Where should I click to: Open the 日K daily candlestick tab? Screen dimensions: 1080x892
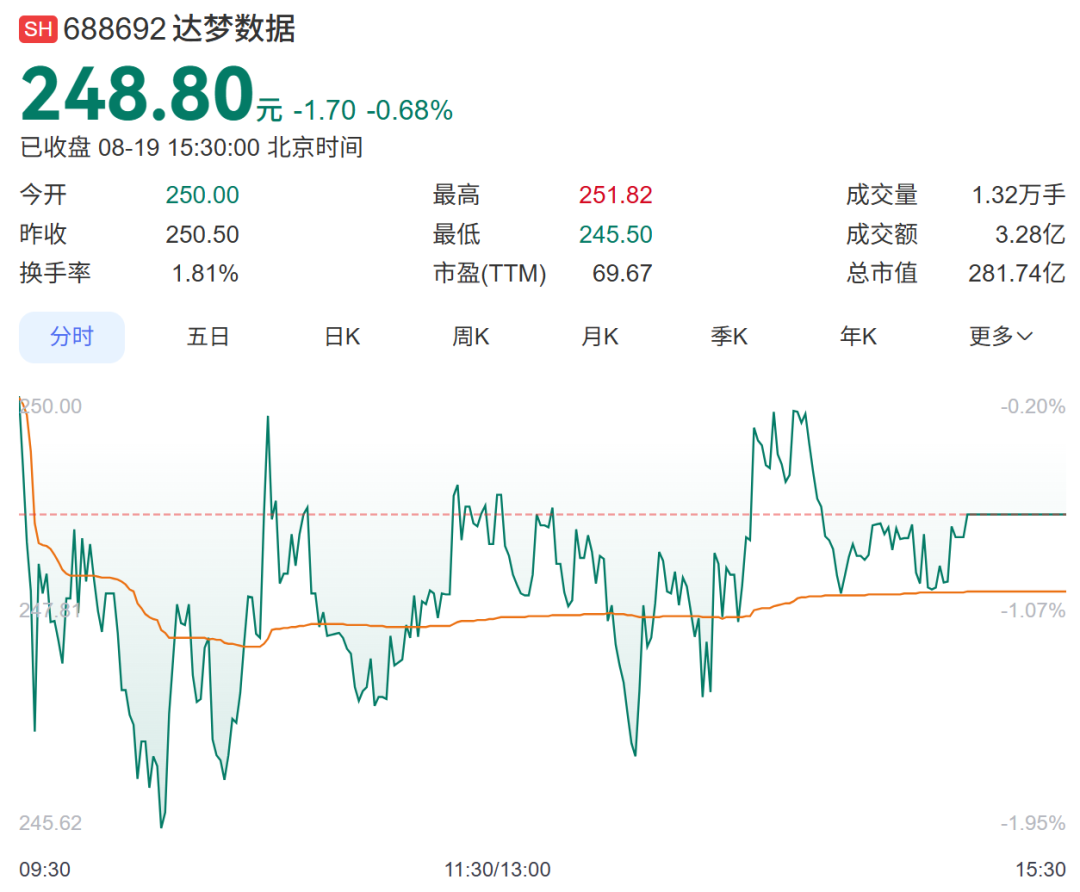342,337
